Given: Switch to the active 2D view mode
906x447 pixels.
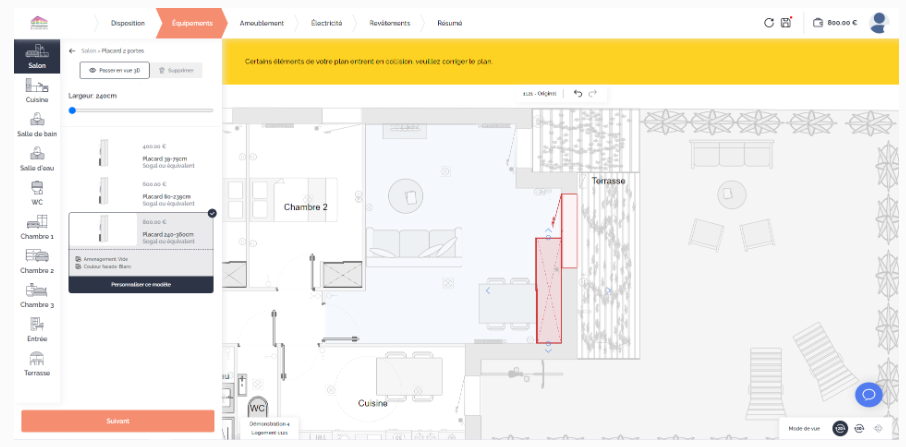Looking at the screenshot, I should (x=840, y=429).
